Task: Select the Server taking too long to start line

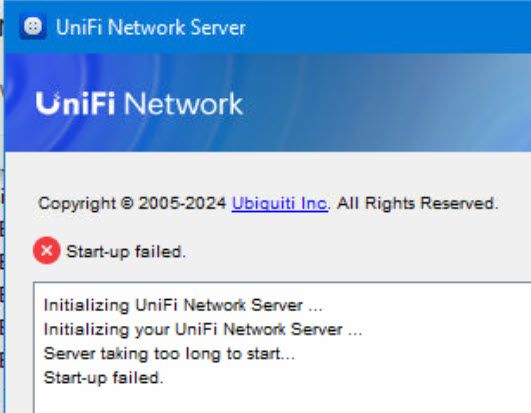Action: click(x=169, y=354)
